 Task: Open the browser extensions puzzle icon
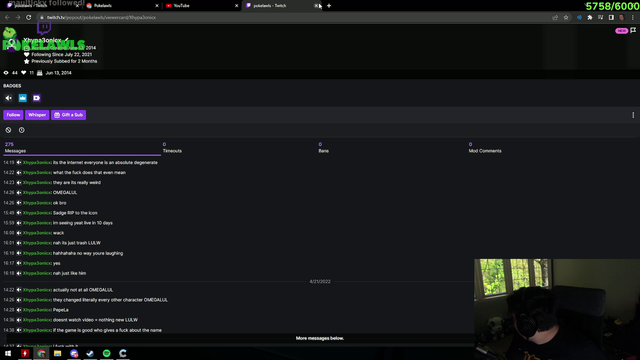pyautogui.click(x=590, y=18)
